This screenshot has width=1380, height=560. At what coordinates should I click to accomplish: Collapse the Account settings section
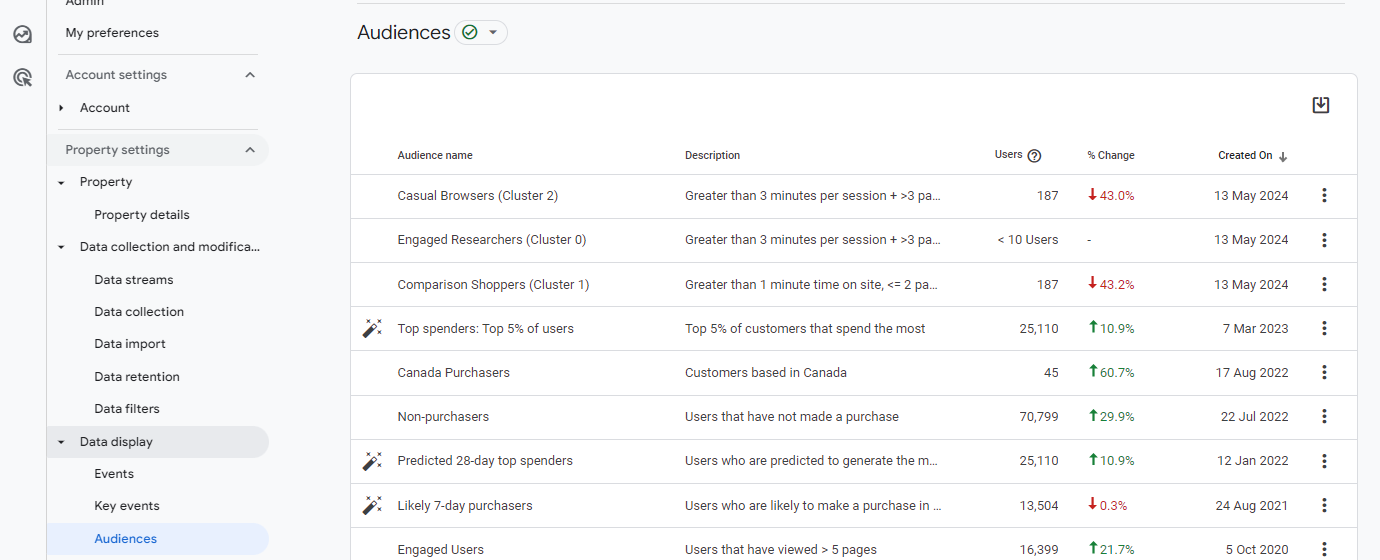click(250, 75)
